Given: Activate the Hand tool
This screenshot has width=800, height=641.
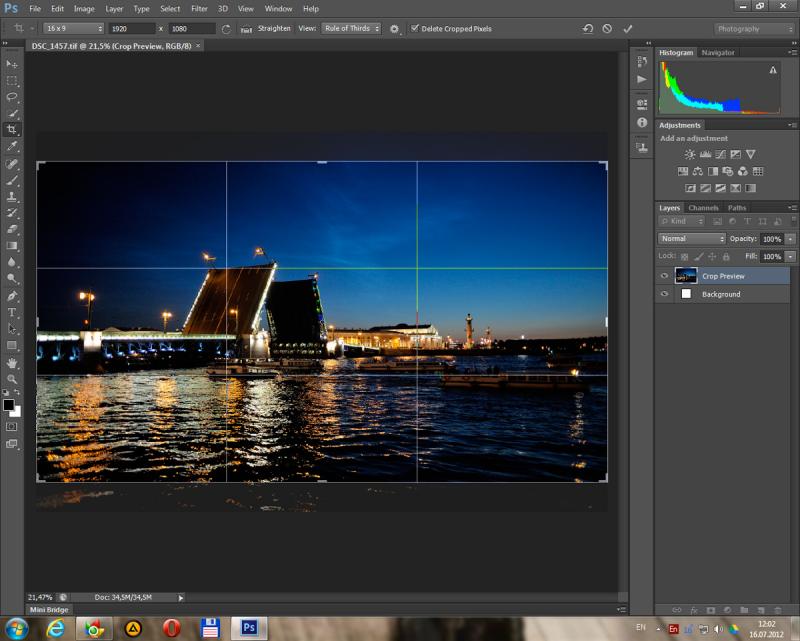Looking at the screenshot, I should point(12,363).
